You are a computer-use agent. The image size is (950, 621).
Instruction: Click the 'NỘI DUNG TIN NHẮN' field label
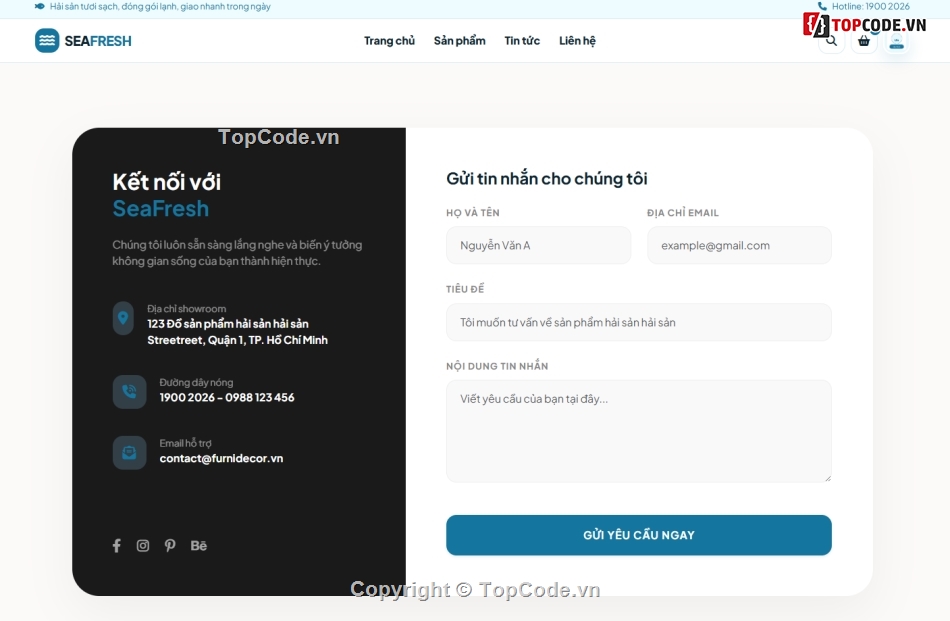click(497, 366)
